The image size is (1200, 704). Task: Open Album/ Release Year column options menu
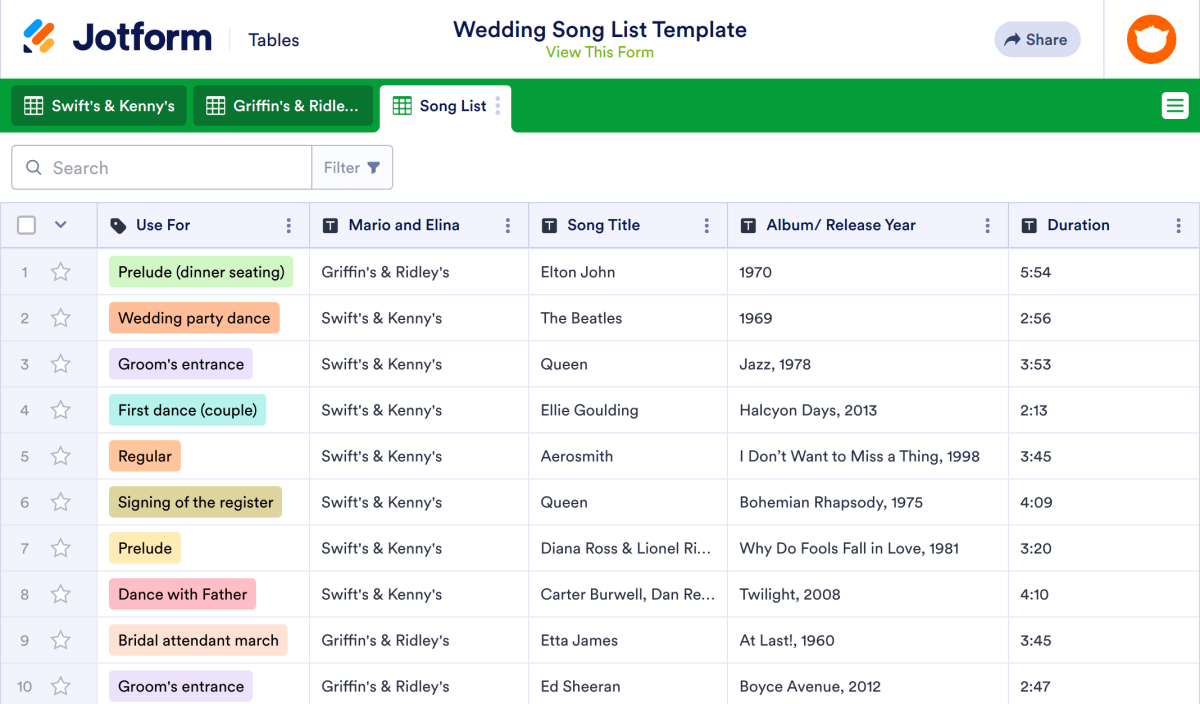(988, 226)
